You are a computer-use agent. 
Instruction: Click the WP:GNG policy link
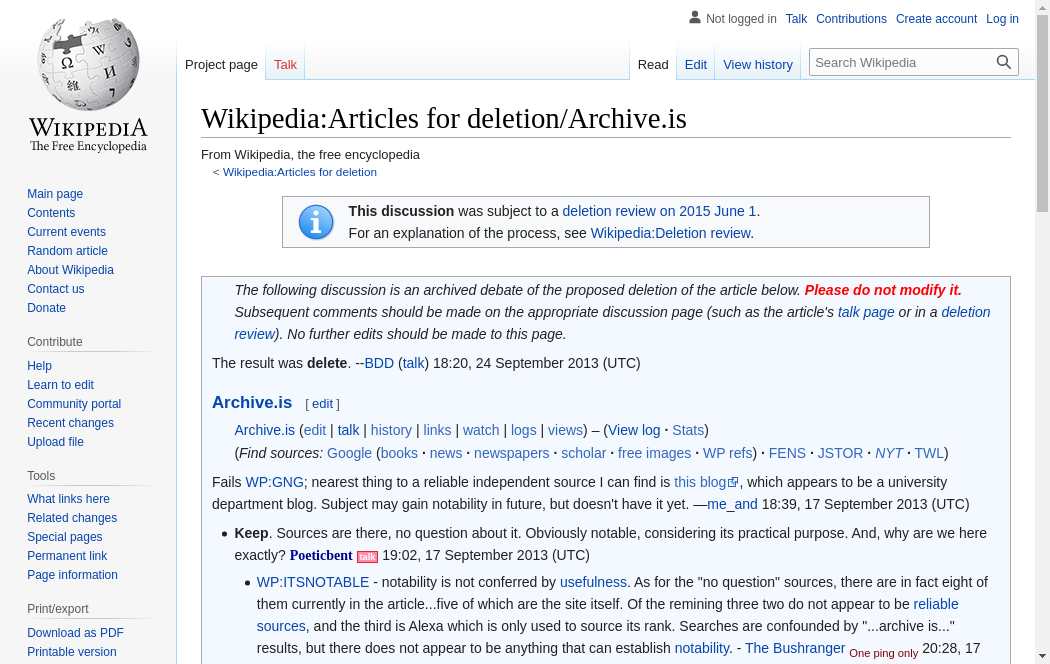pos(274,482)
